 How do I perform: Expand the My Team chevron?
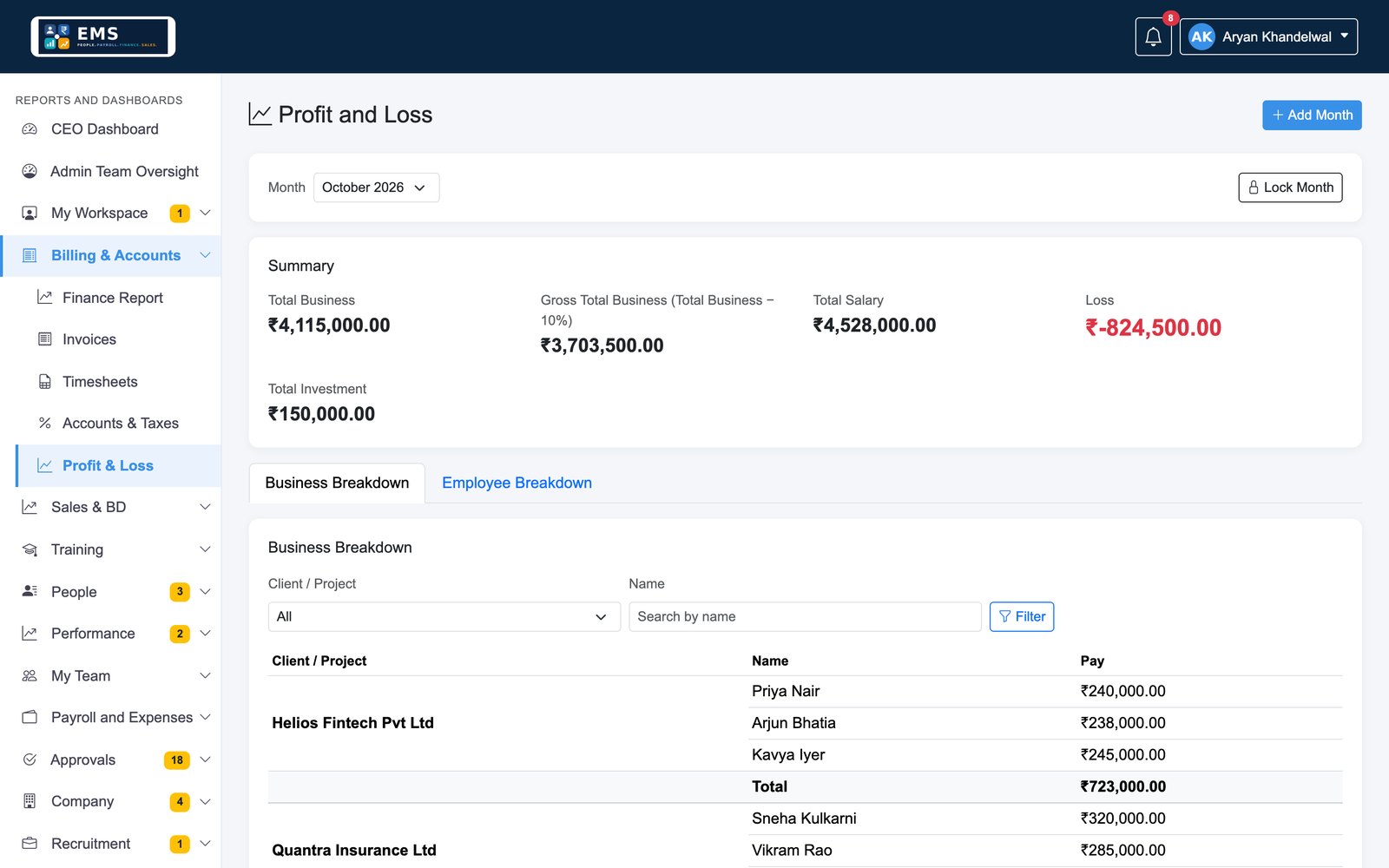coord(205,676)
